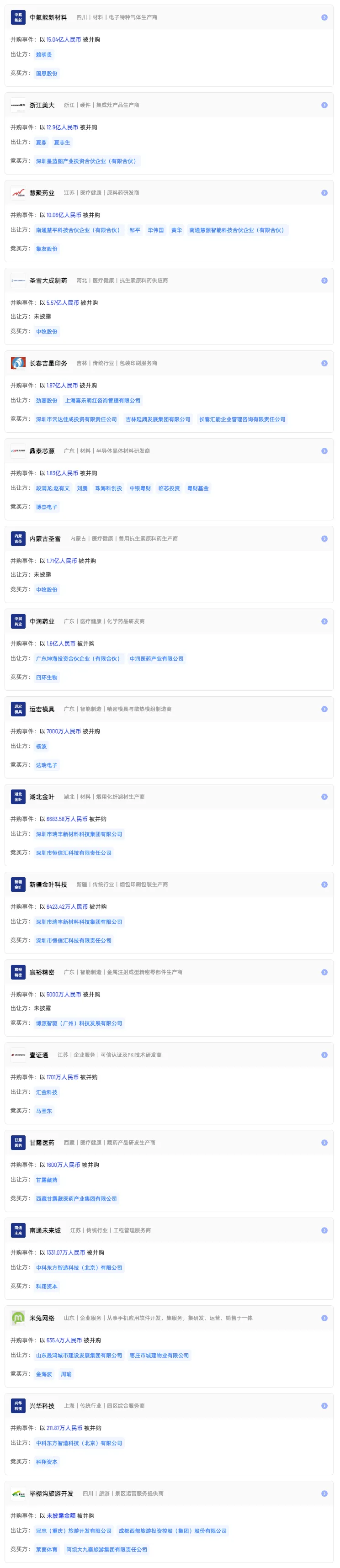Click the arrow icon beside 浙江美大
This screenshot has width=340, height=1568.
point(324,105)
